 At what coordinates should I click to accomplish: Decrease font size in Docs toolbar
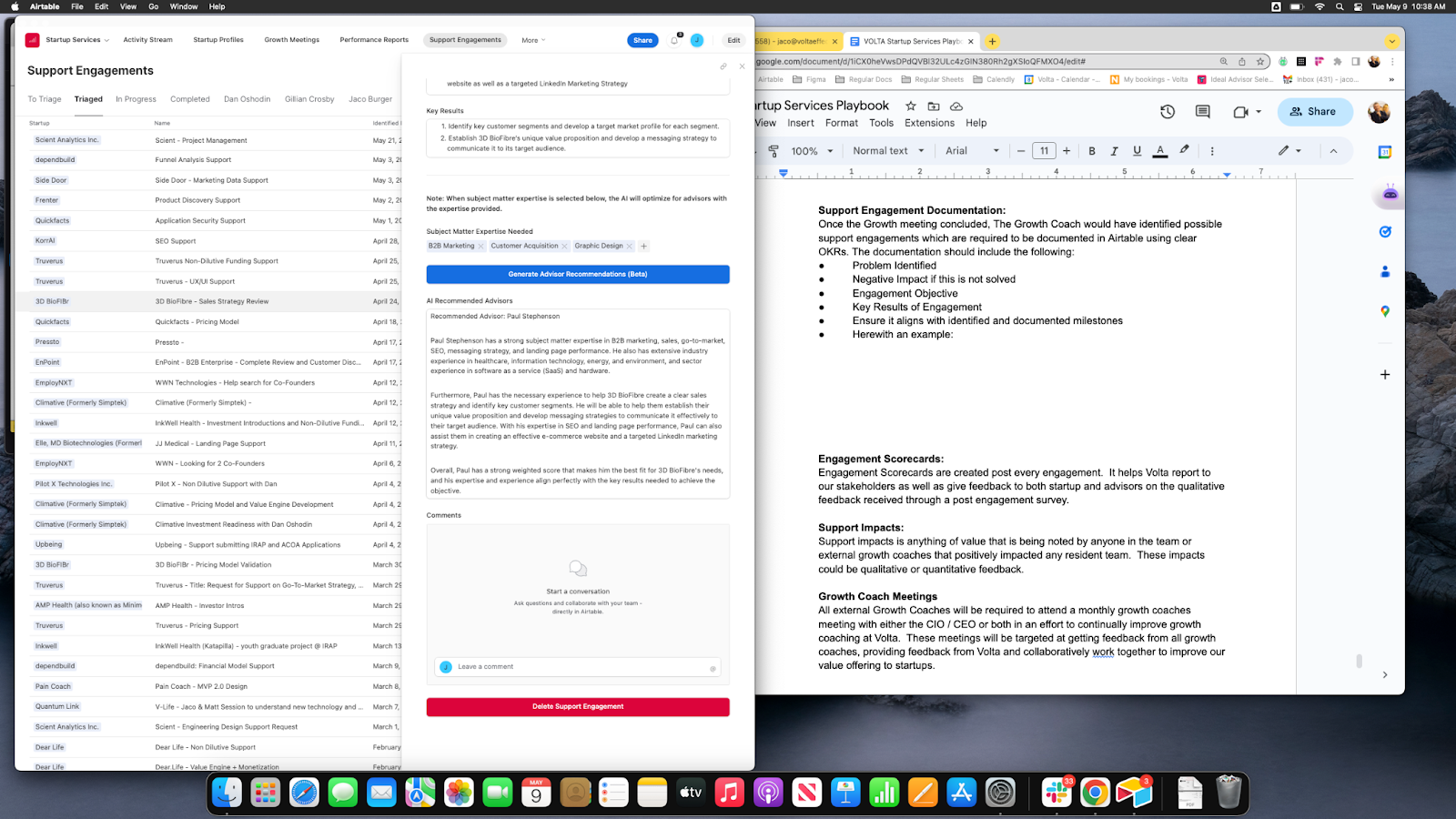coord(1021,151)
